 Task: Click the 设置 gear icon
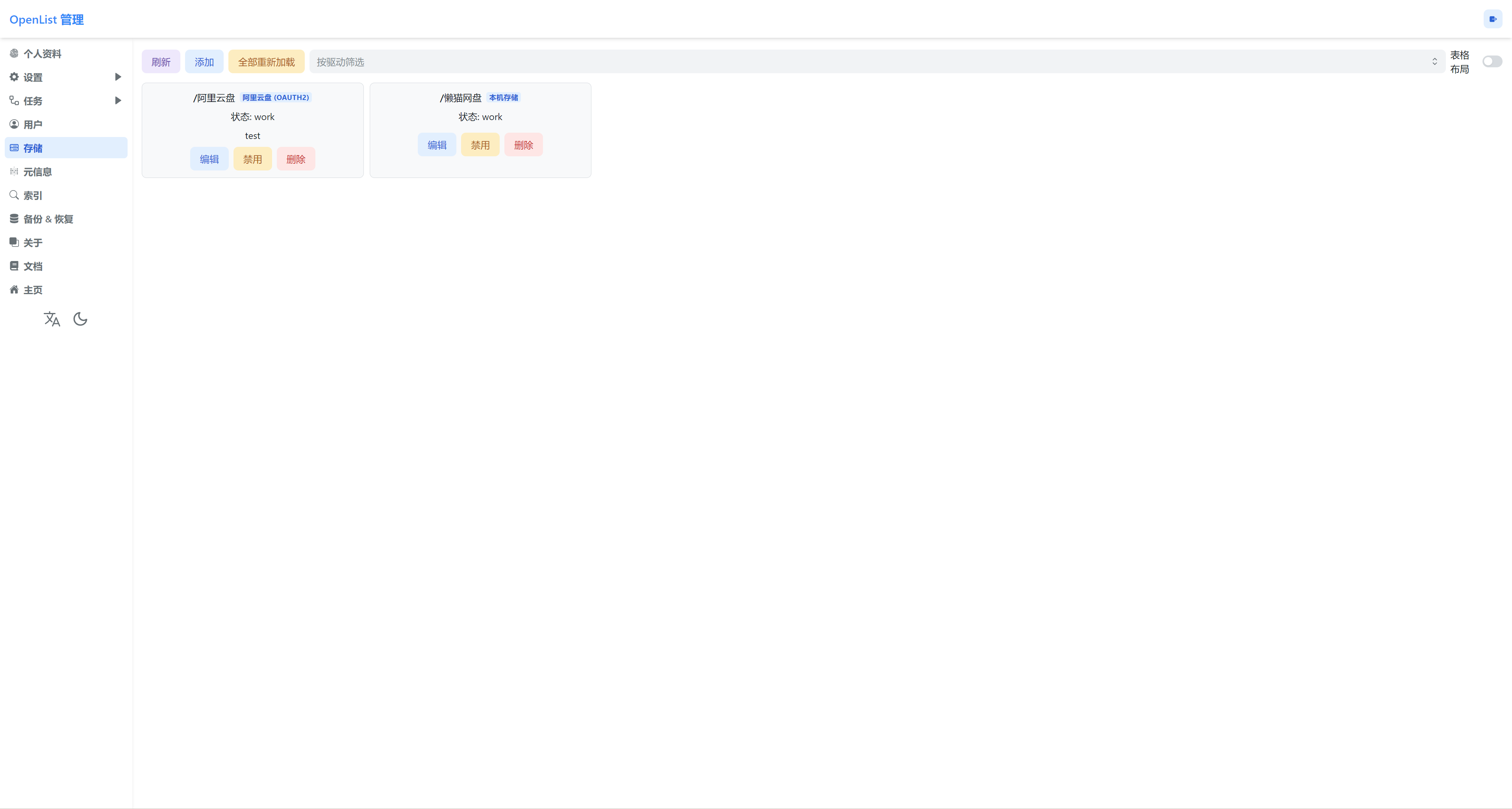(14, 77)
